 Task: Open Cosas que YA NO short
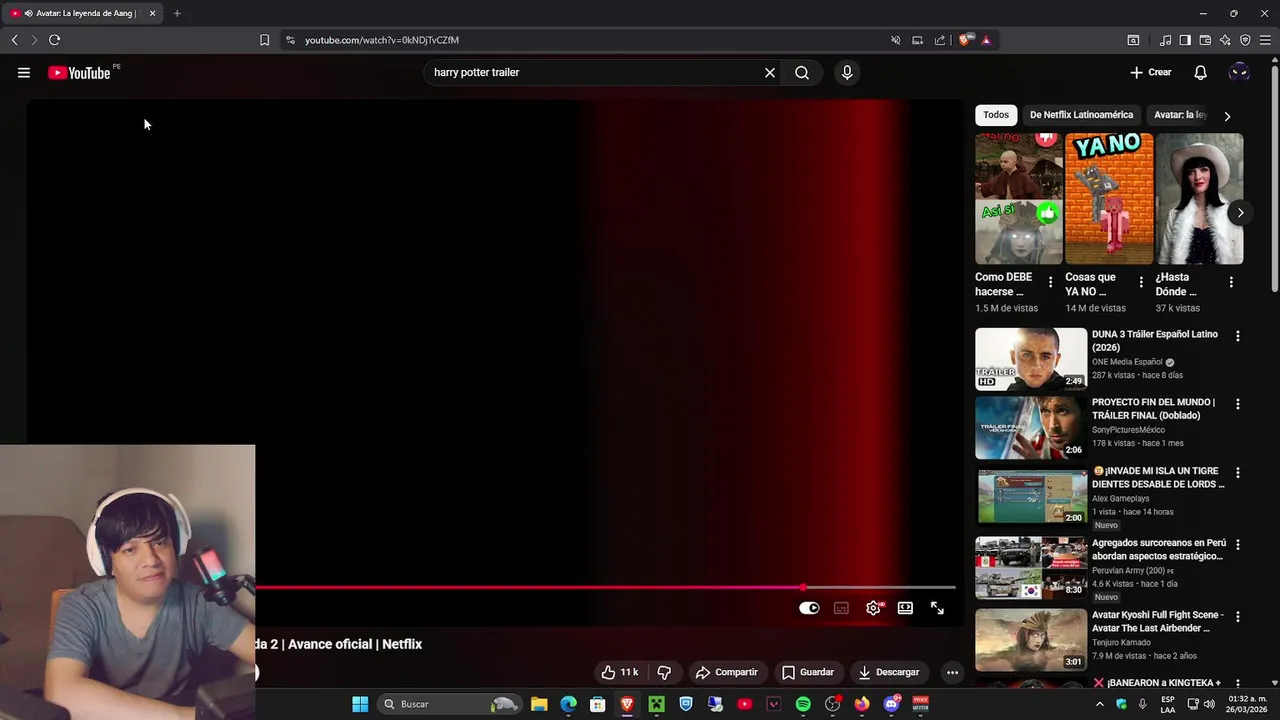coord(1109,199)
